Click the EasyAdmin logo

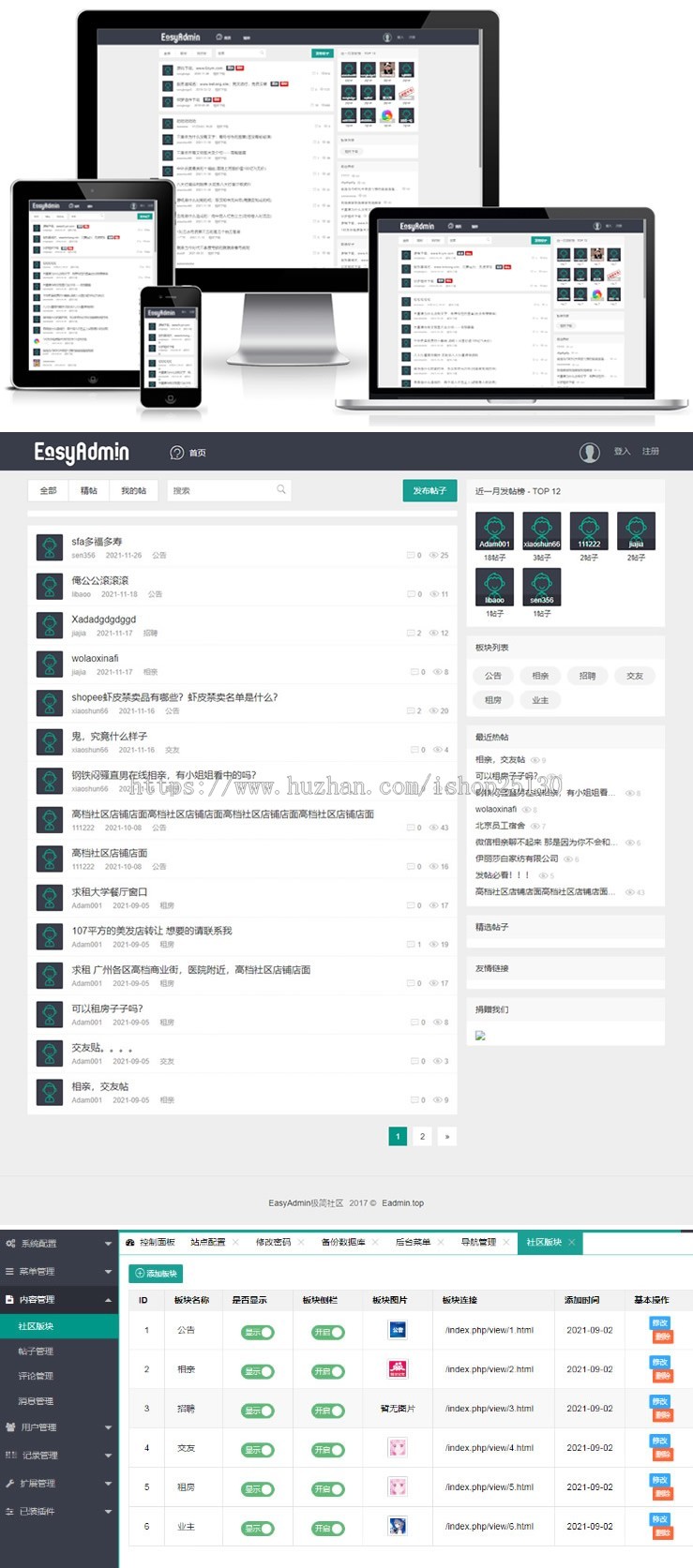click(x=82, y=453)
